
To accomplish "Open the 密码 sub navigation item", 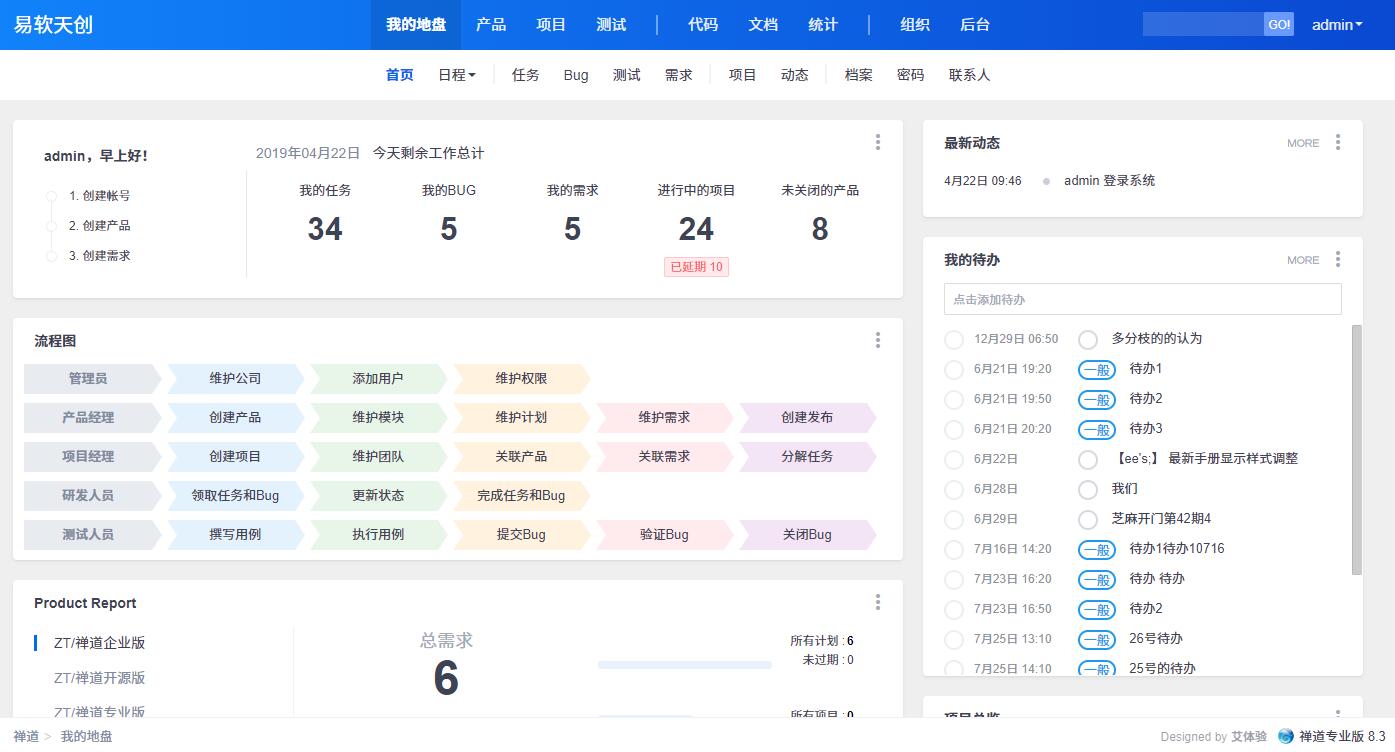I will (910, 75).
